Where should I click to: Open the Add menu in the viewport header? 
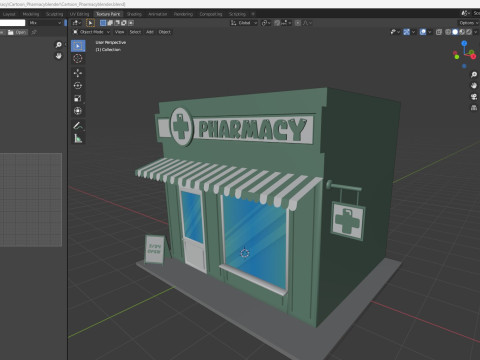click(150, 32)
